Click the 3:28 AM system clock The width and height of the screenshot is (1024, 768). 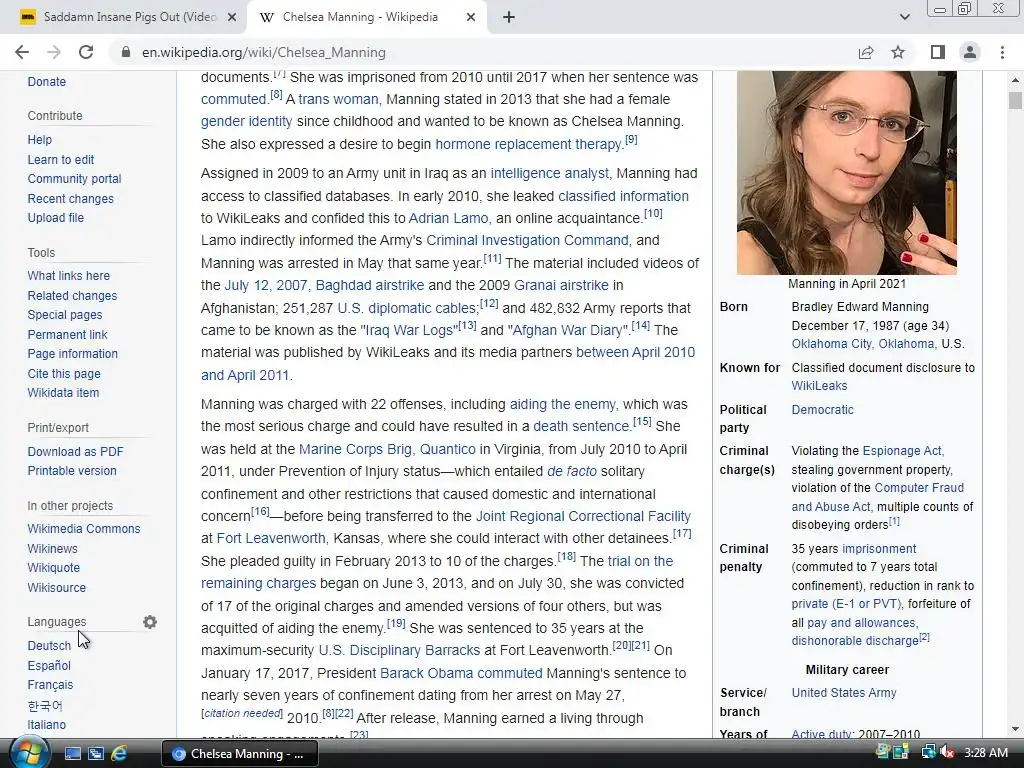[985, 753]
